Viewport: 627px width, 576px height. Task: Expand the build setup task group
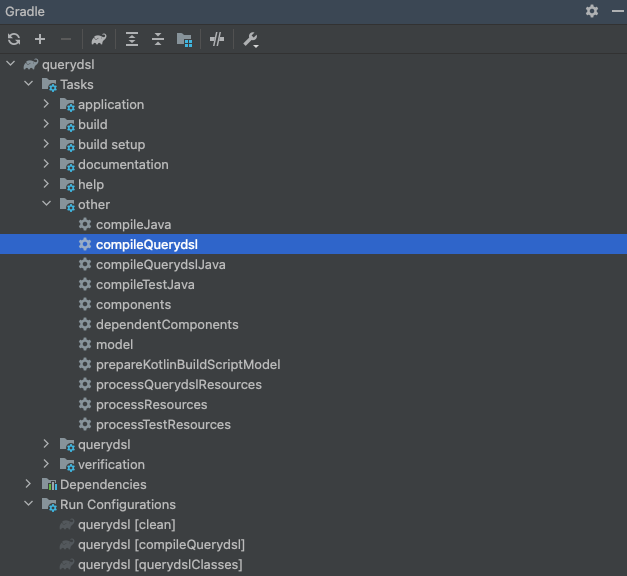pos(46,144)
